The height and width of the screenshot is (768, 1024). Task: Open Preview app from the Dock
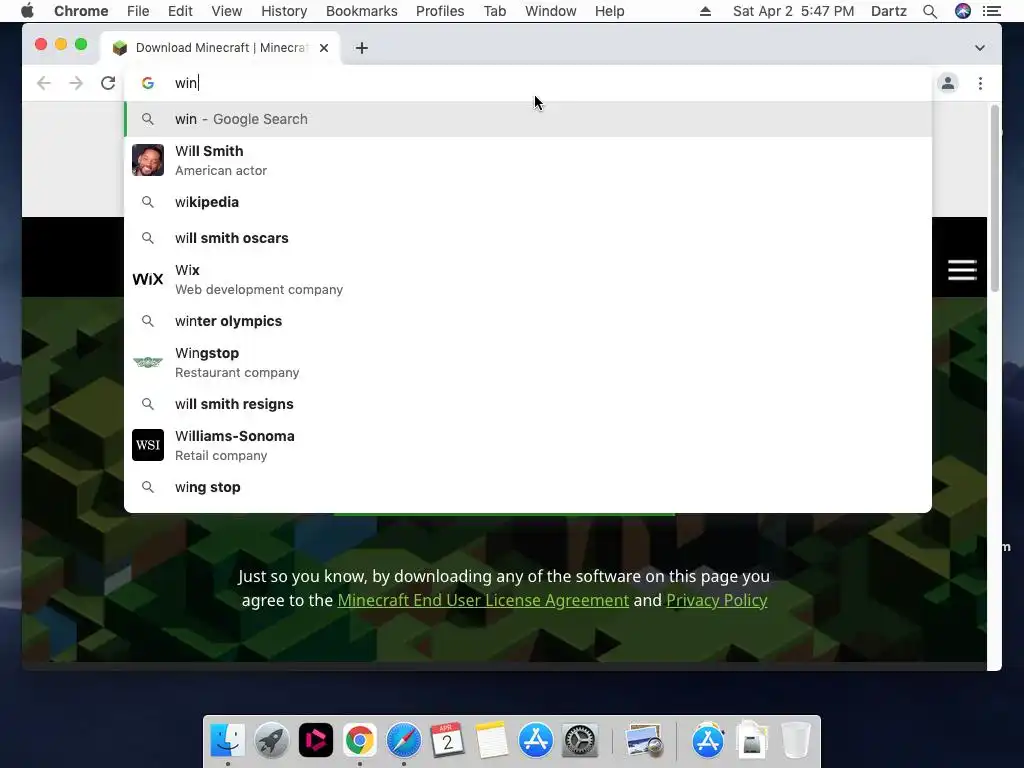(x=643, y=741)
